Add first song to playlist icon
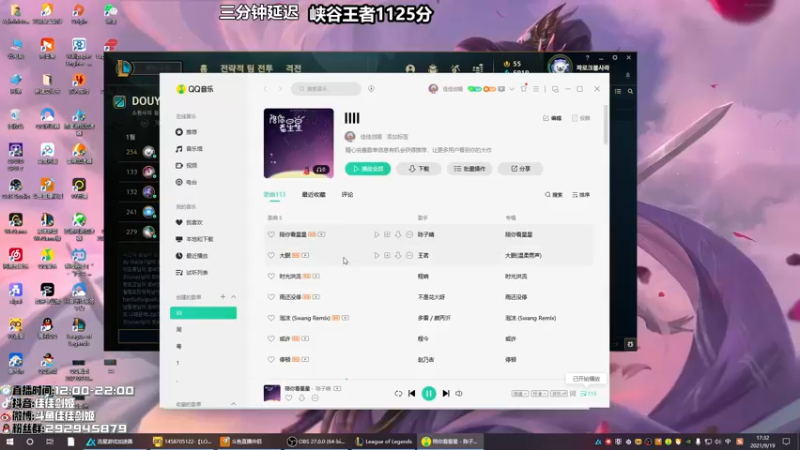Screen dimensions: 800x450 coord(387,235)
